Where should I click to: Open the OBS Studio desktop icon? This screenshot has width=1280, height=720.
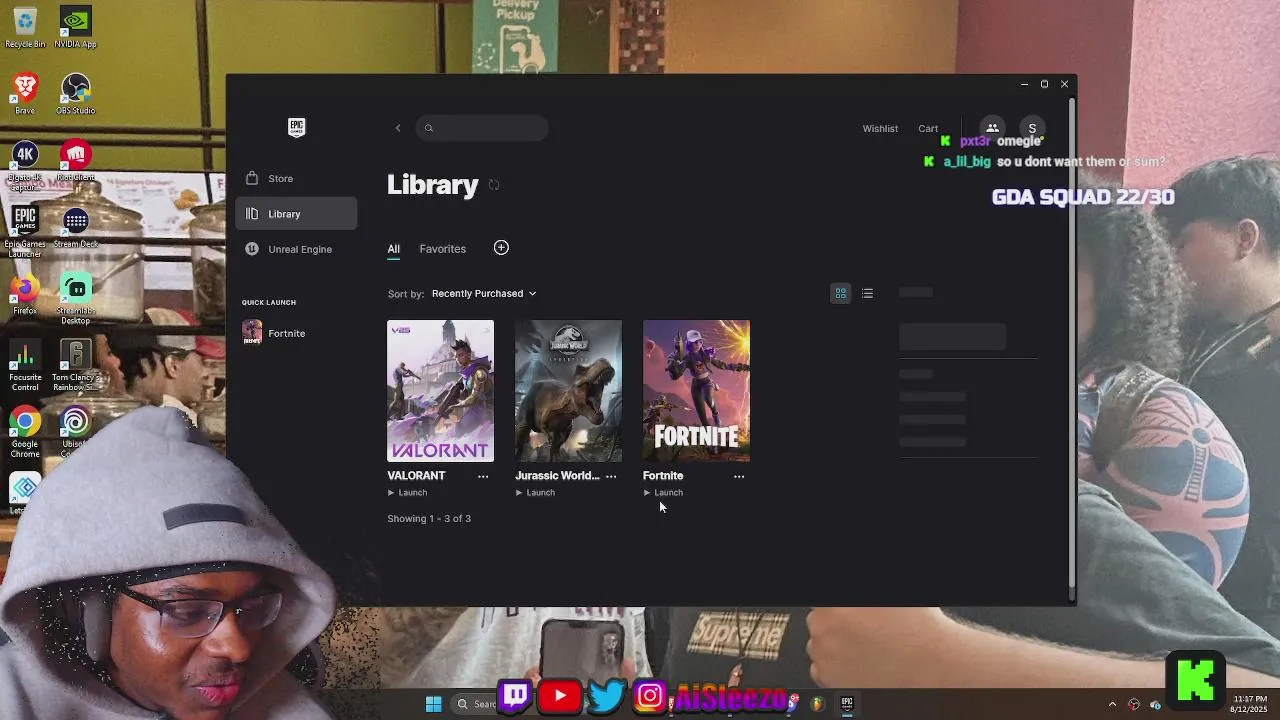click(76, 94)
